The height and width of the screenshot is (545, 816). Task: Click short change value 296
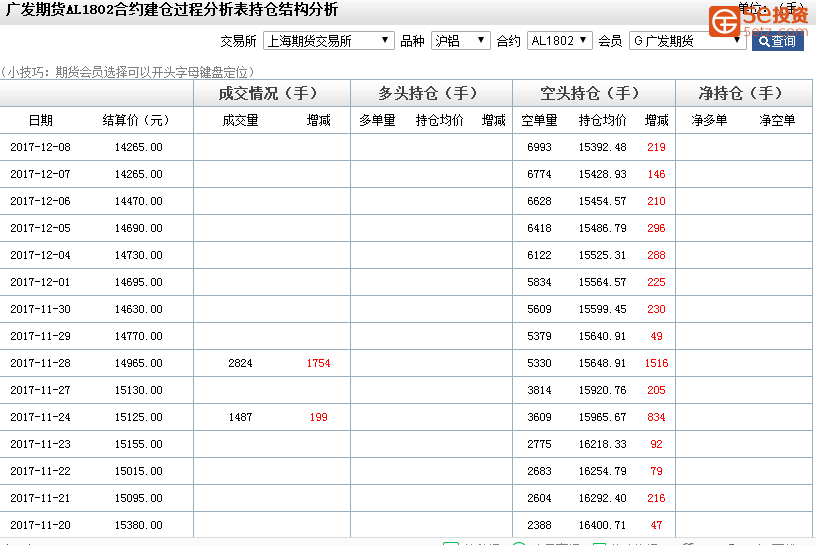[656, 229]
